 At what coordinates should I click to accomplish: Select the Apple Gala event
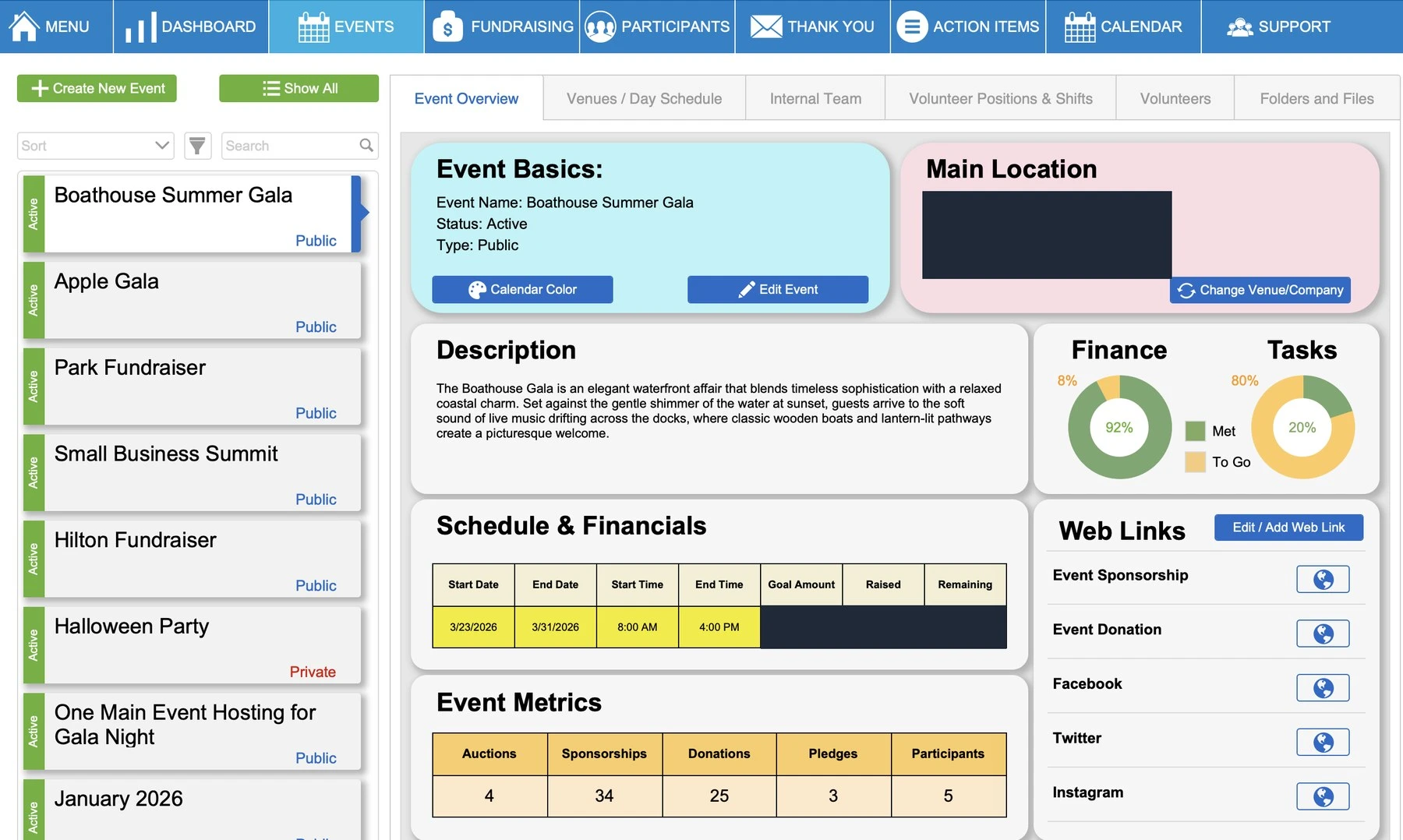pyautogui.click(x=192, y=300)
